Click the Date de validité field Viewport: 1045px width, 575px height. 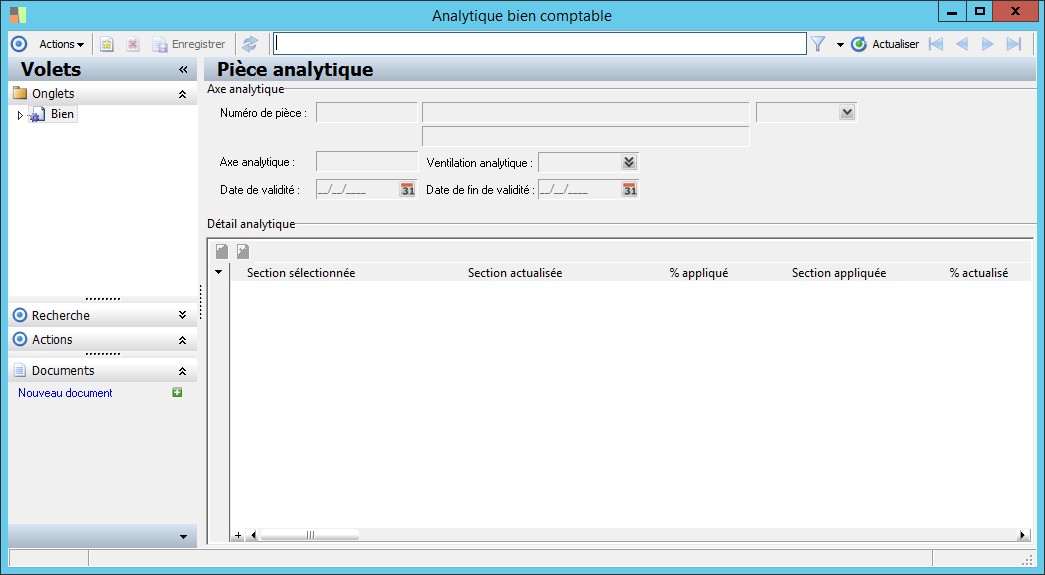357,190
